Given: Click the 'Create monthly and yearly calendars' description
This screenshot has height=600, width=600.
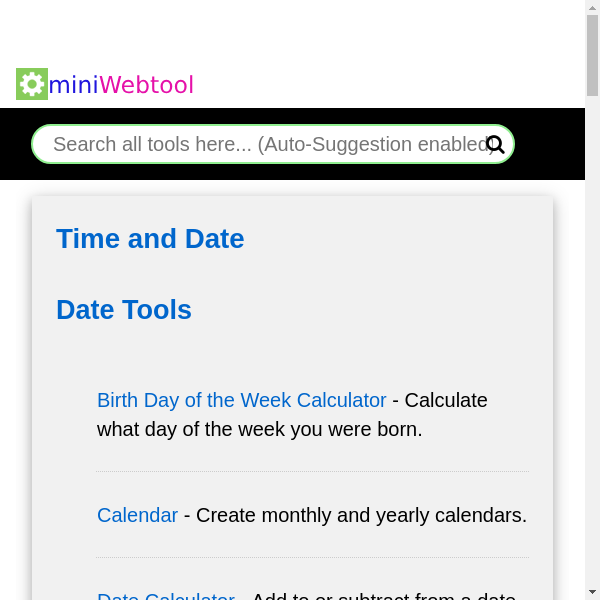Looking at the screenshot, I should (x=360, y=515).
